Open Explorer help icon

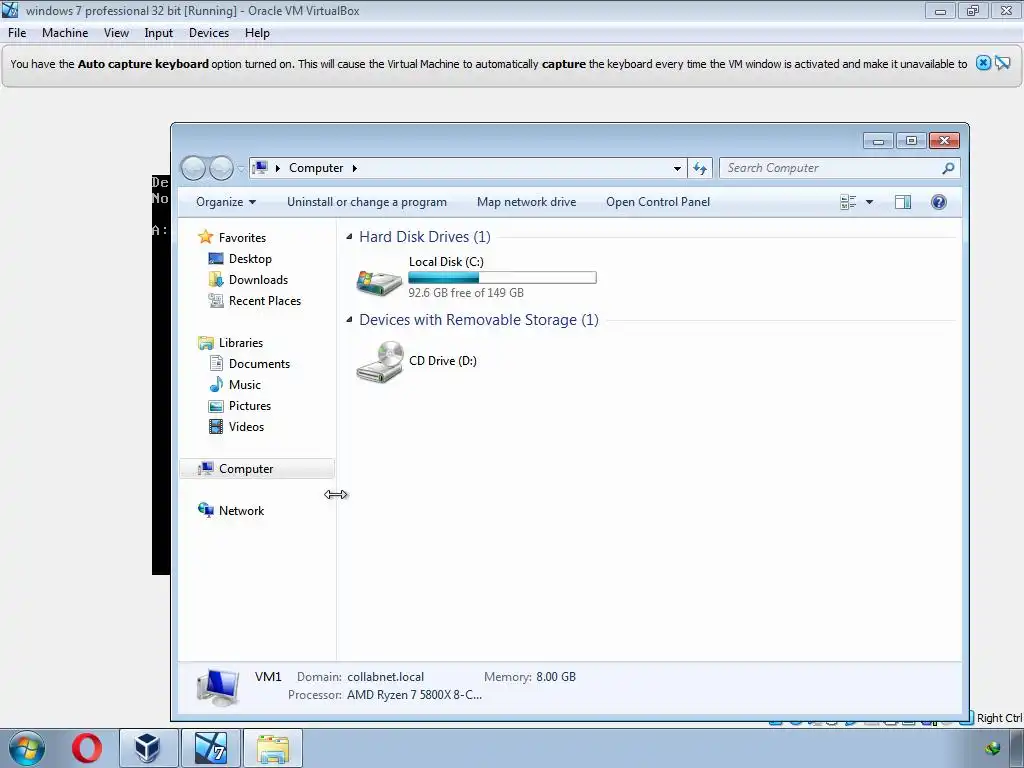pos(938,202)
